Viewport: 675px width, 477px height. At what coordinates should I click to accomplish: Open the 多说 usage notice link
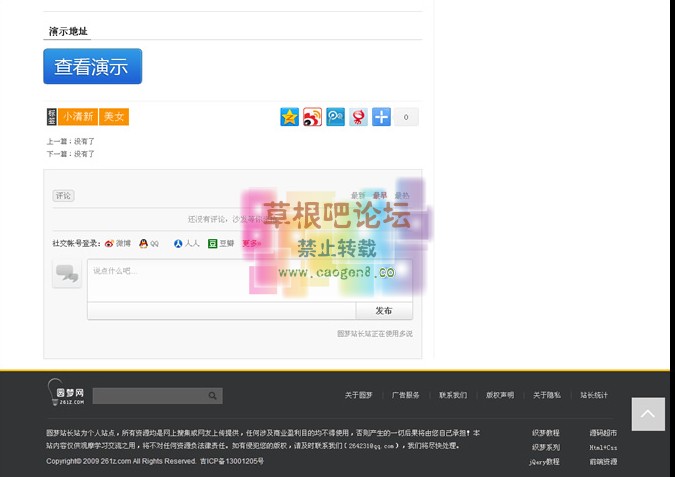coord(375,334)
